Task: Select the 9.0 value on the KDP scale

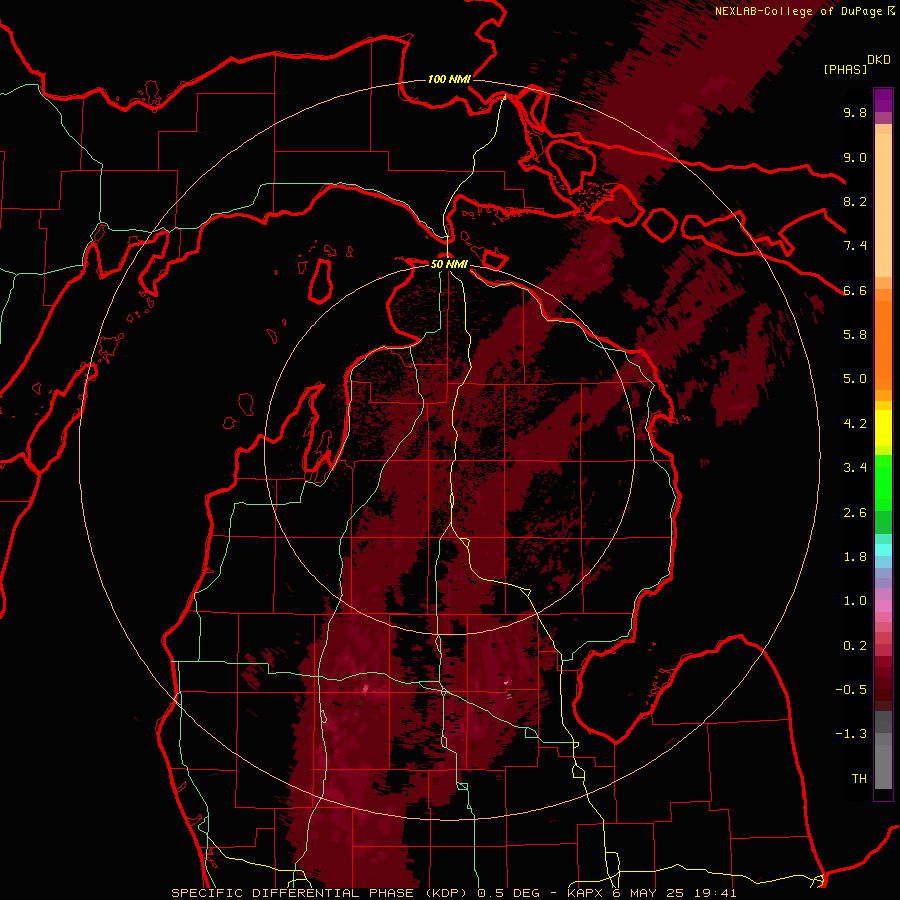Action: 855,157
